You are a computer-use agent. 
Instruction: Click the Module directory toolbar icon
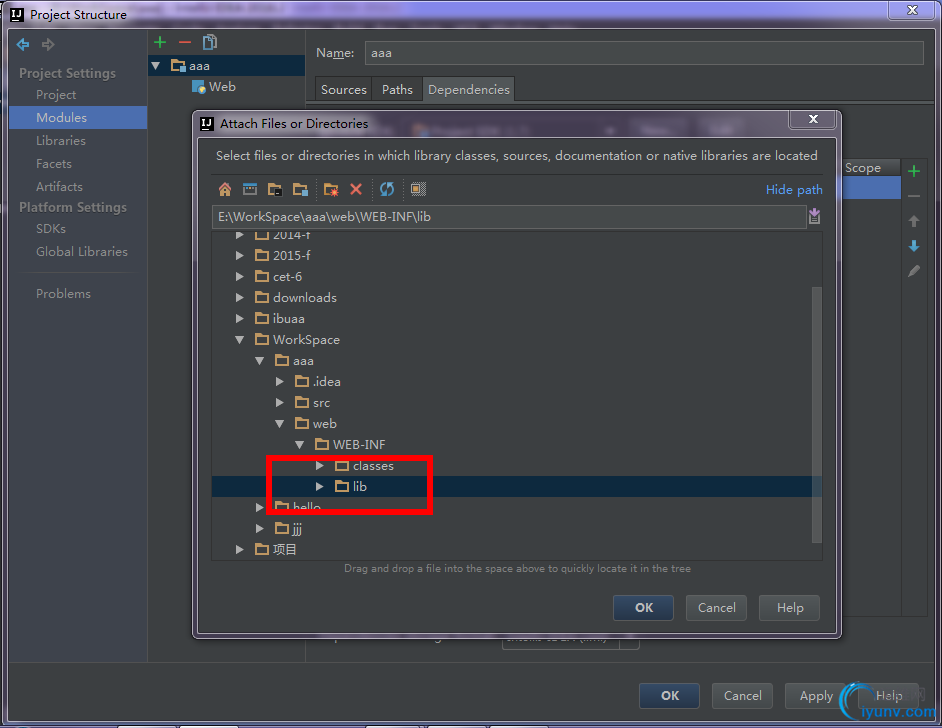tap(300, 190)
